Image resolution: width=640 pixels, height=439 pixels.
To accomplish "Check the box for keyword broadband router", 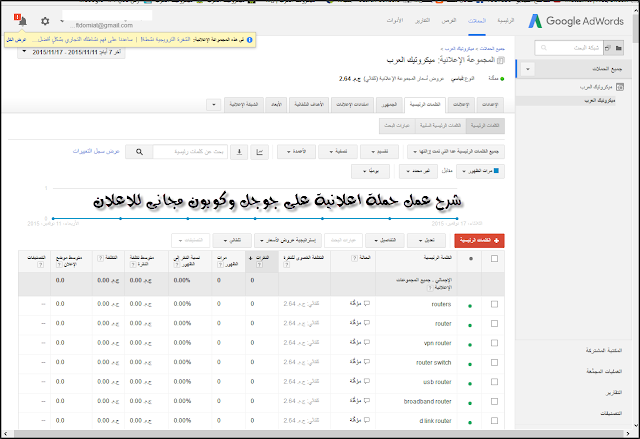I will pos(494,401).
